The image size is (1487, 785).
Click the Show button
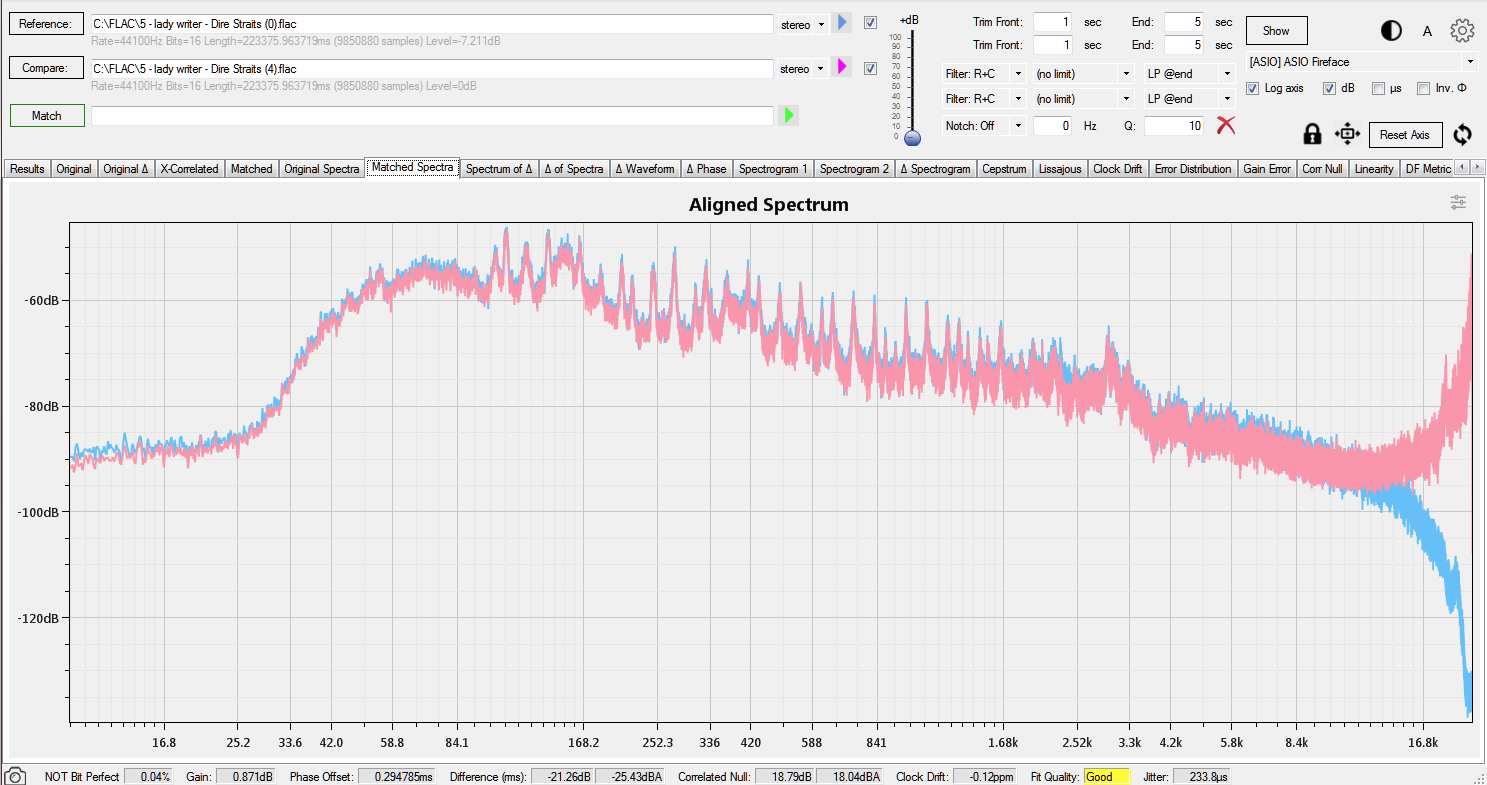pos(1276,31)
